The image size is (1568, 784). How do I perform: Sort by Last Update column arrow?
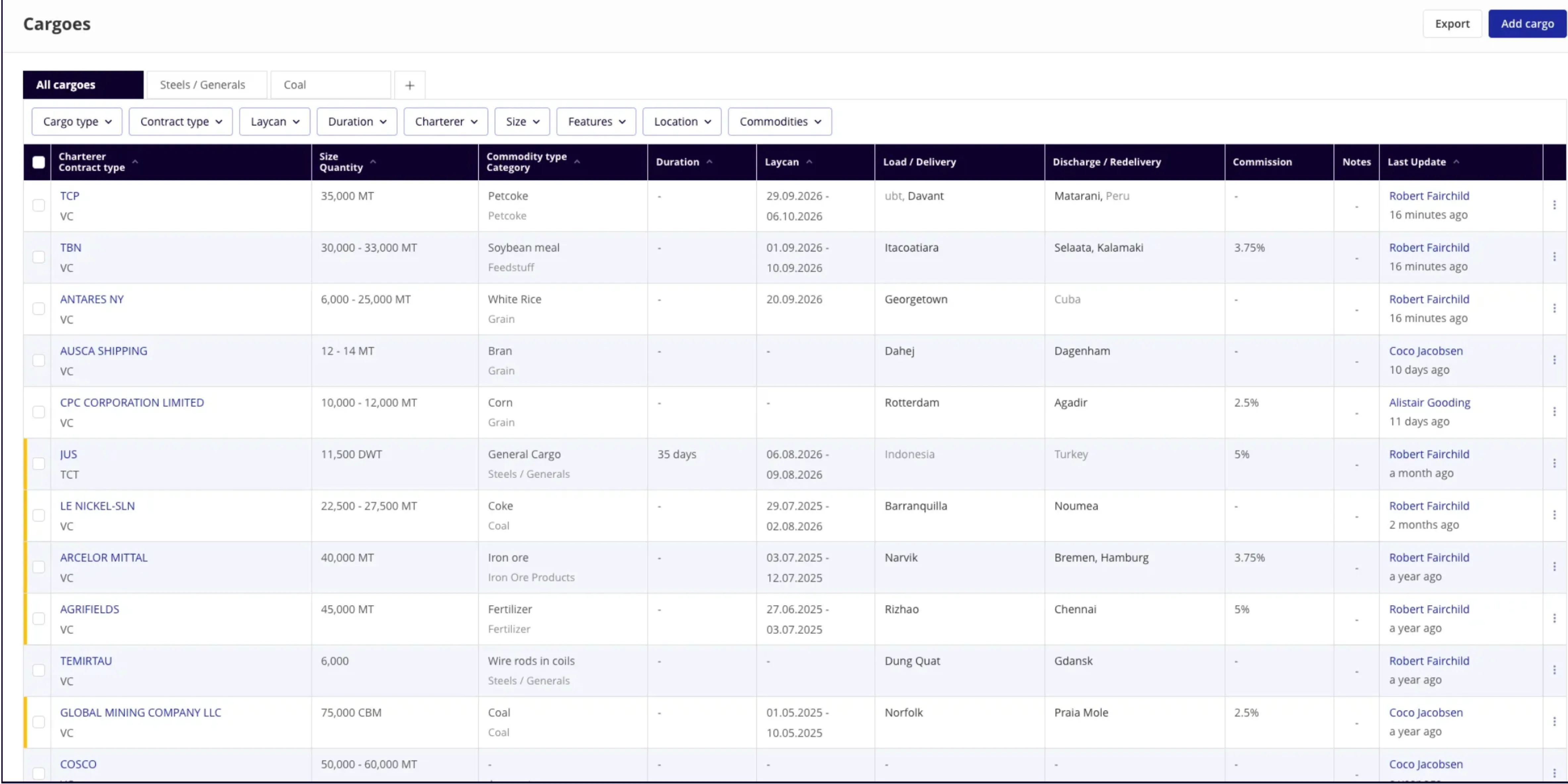tap(1456, 162)
